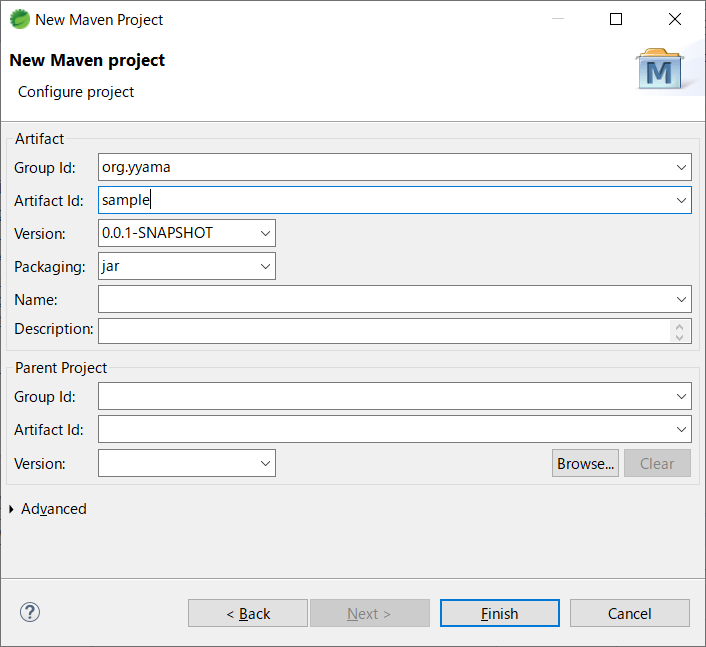
Task: Click the 'New Maven project' heading
Action: click(87, 60)
